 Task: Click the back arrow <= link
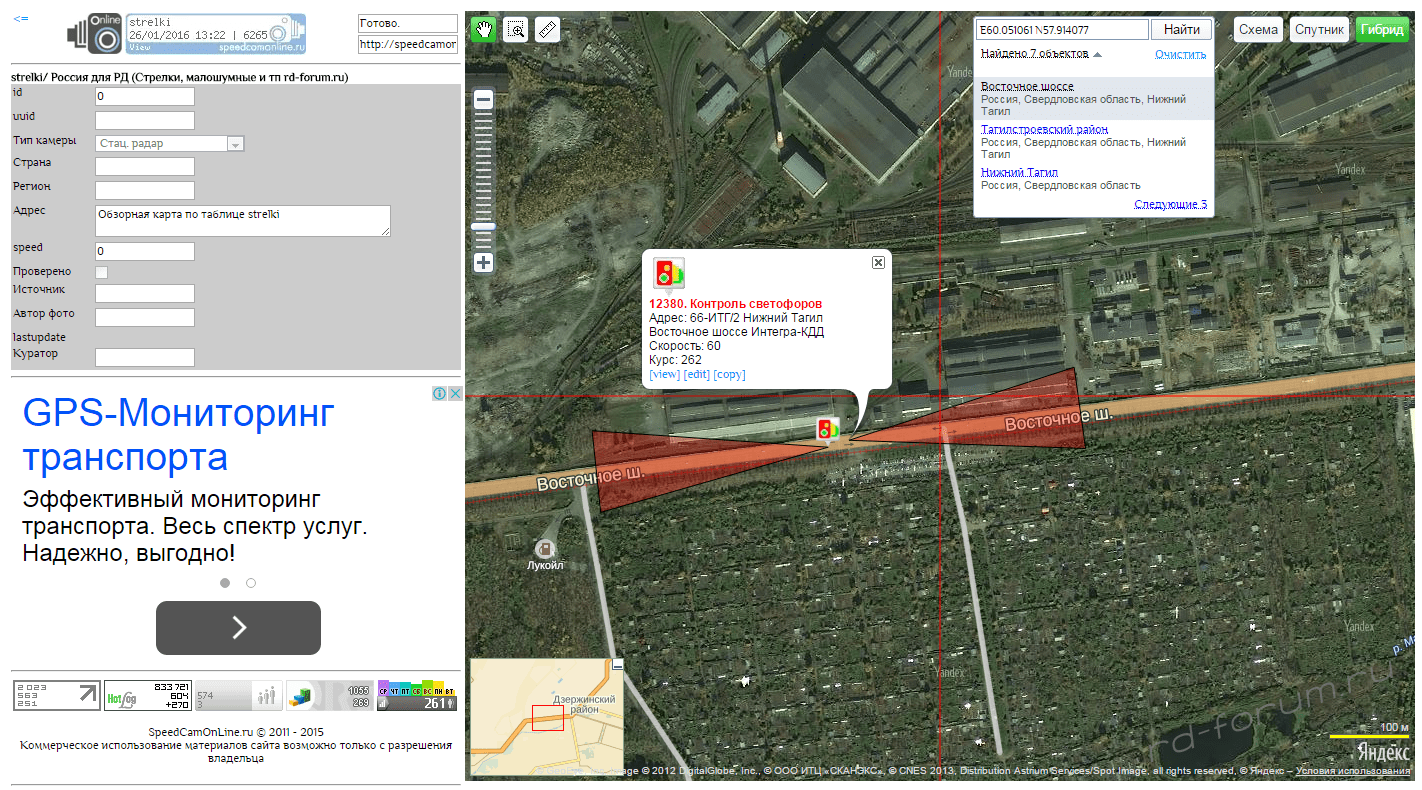click(x=21, y=19)
